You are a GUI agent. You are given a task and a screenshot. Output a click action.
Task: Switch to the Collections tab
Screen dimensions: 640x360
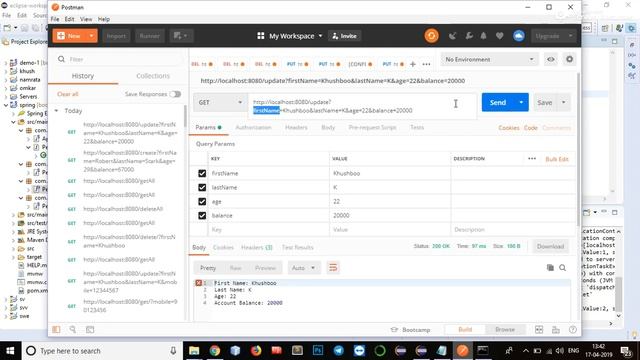click(x=153, y=76)
